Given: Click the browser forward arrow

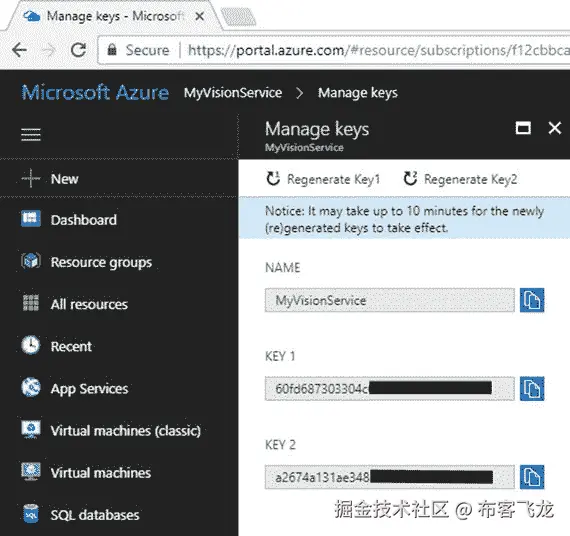Looking at the screenshot, I should tap(49, 50).
